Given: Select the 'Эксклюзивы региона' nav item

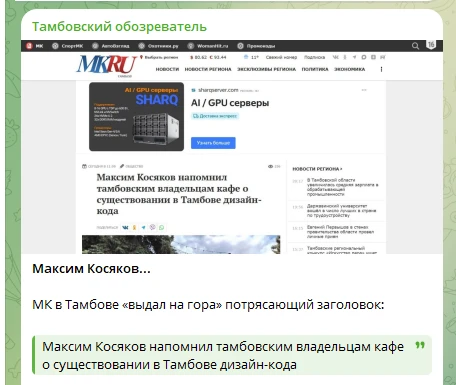Looking at the screenshot, I should pos(266,69).
